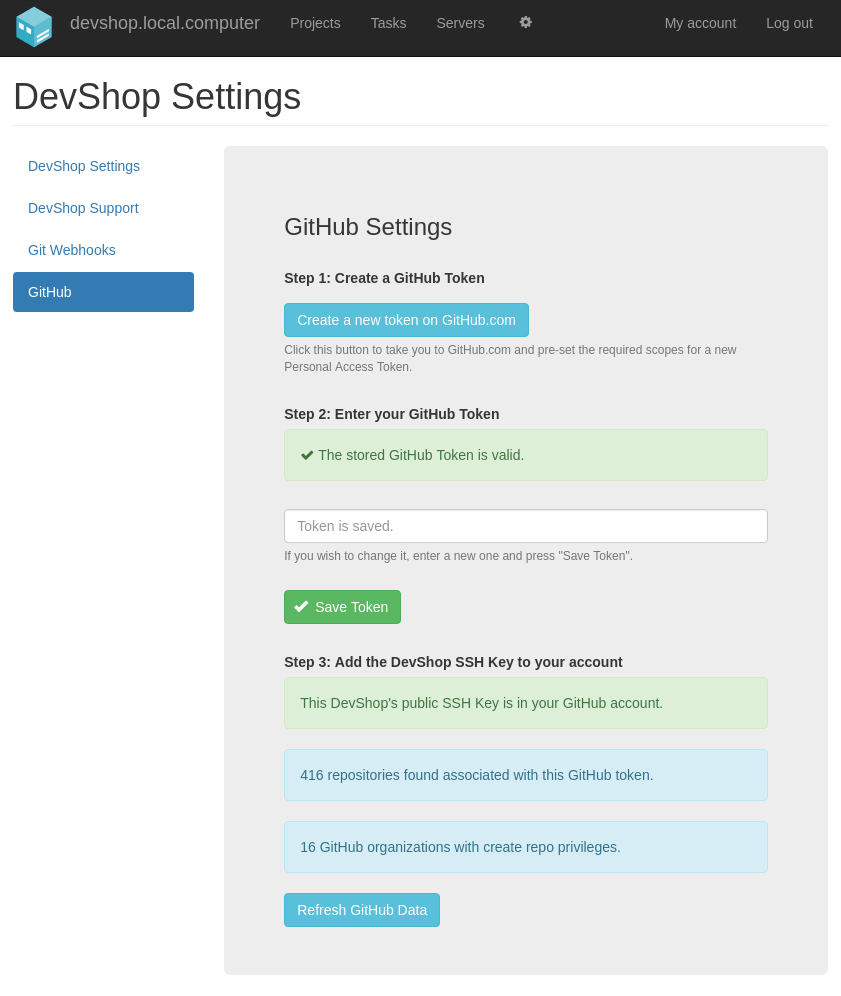The image size is (841, 996).
Task: Click the SSH Key is in your account message
Action: click(526, 703)
